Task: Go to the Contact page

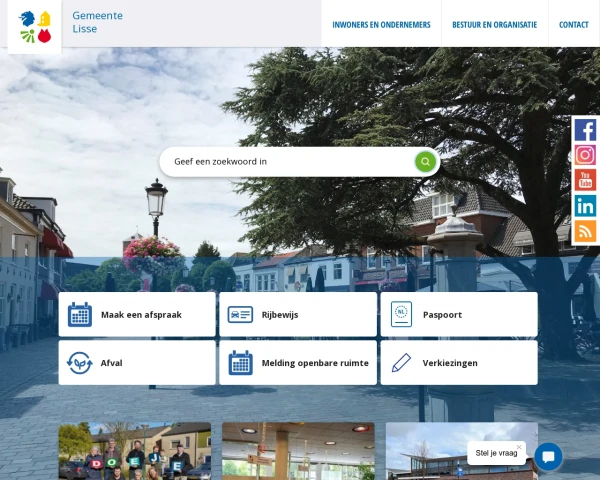Action: pos(573,25)
